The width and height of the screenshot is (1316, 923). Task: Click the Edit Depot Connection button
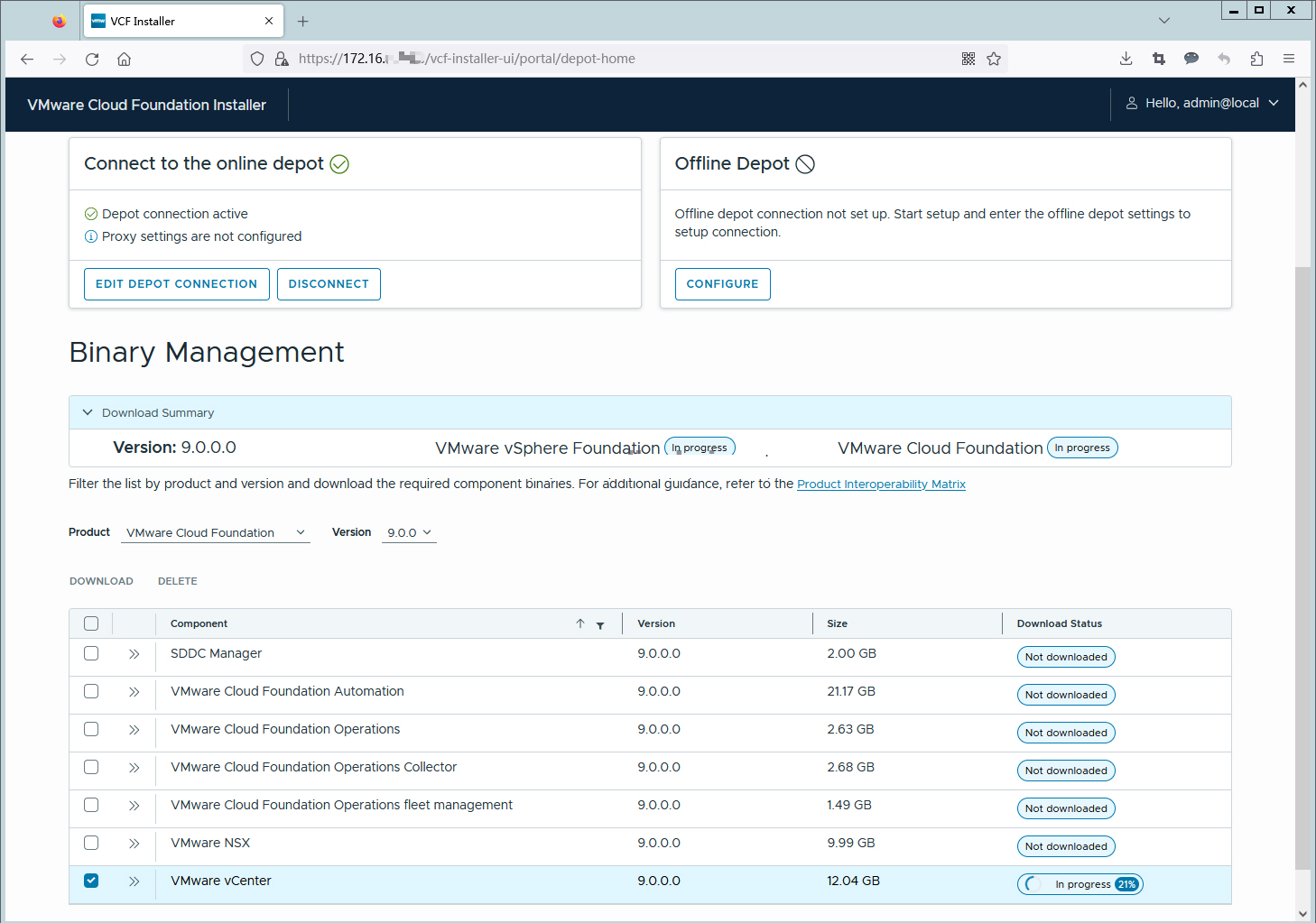176,284
